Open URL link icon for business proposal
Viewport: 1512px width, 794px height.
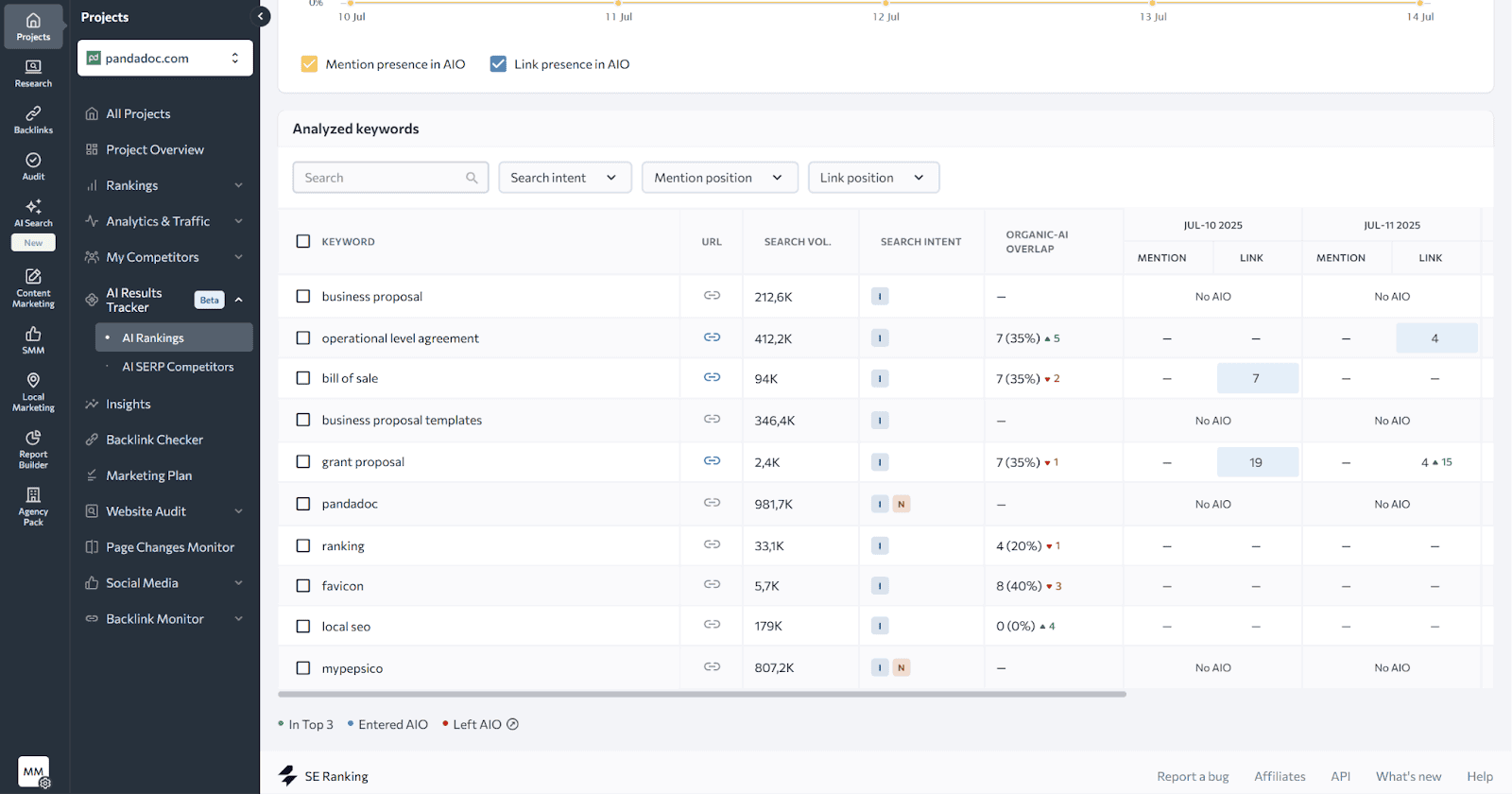point(712,296)
